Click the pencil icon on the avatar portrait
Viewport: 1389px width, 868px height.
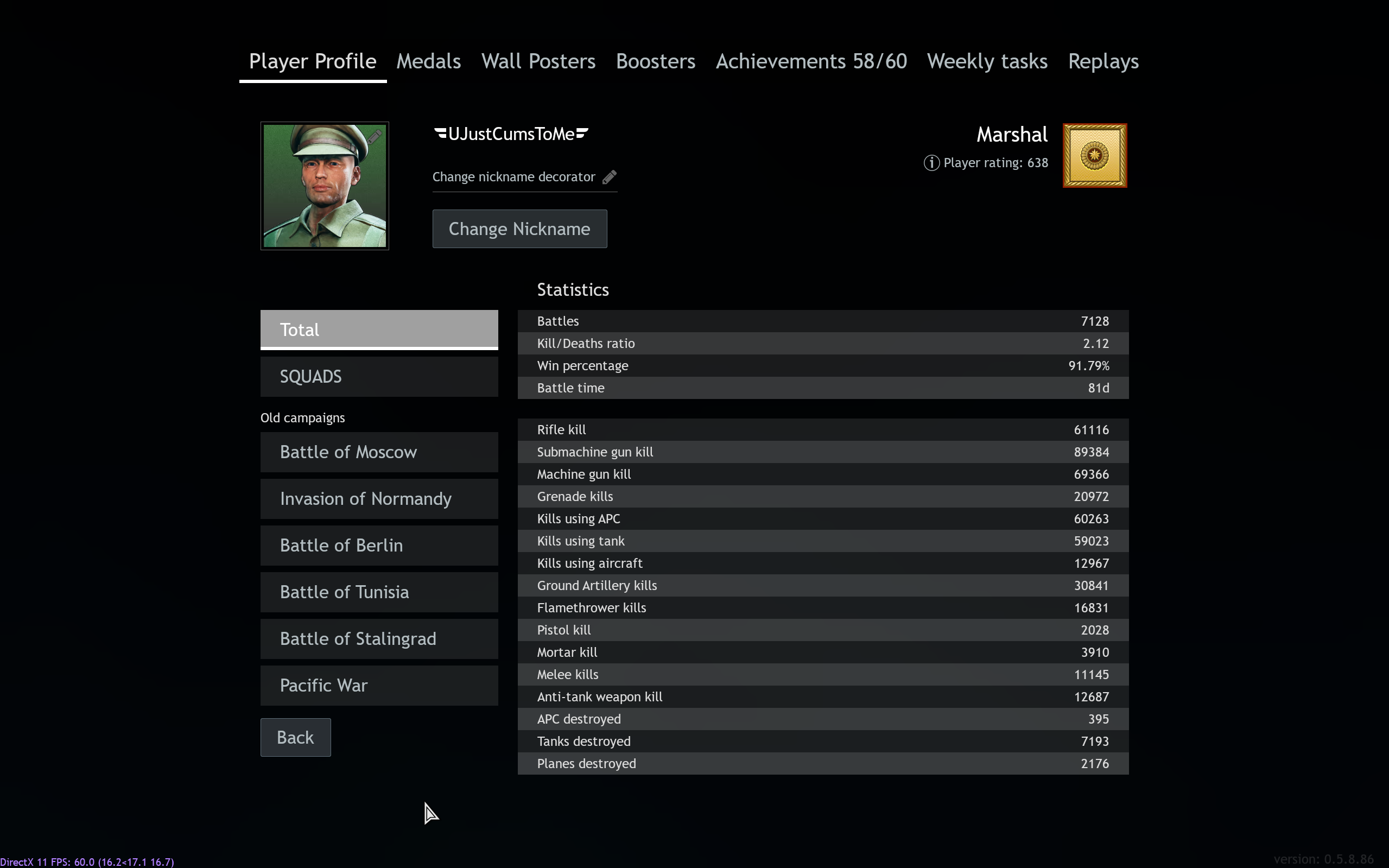pyautogui.click(x=374, y=137)
